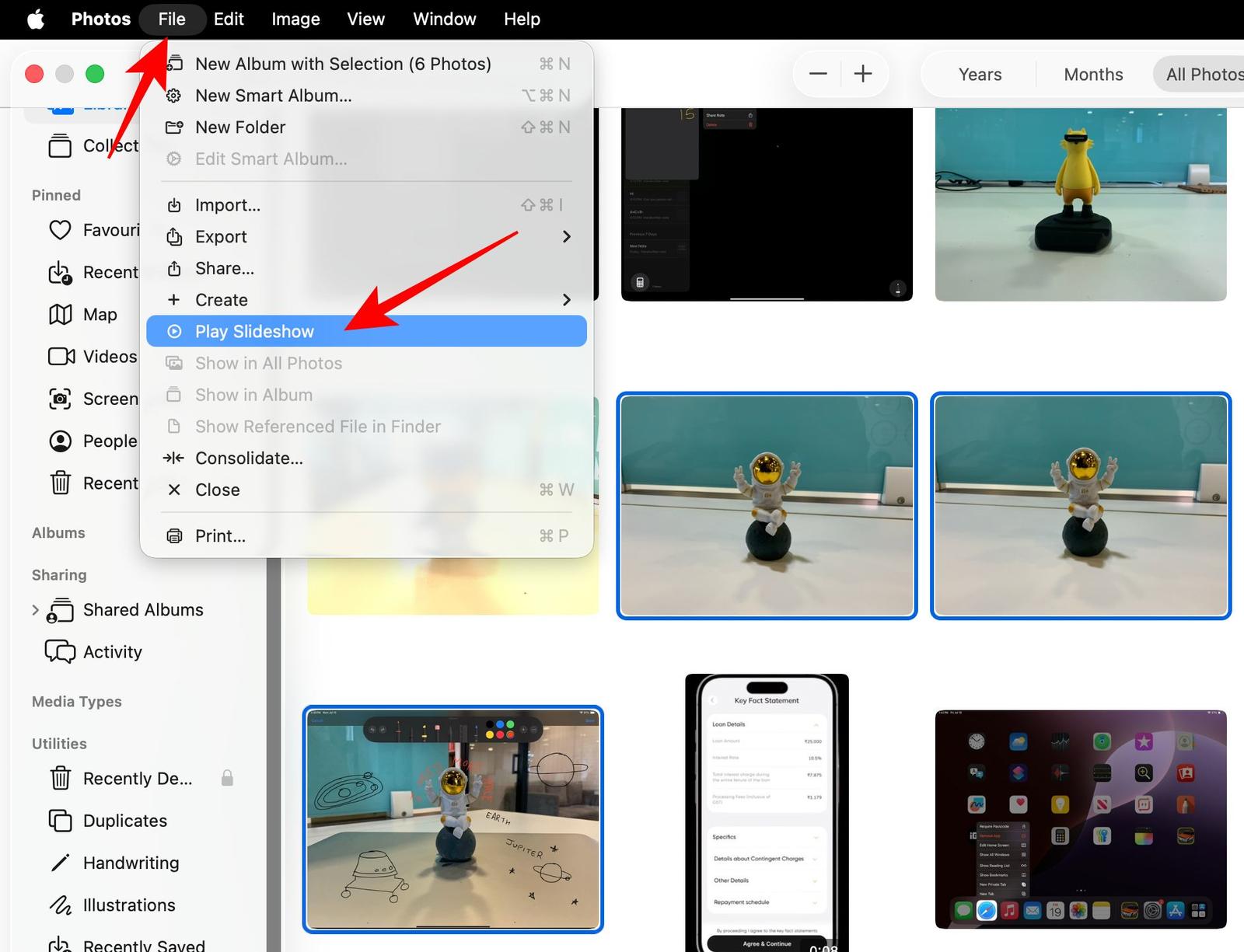The width and height of the screenshot is (1244, 952).
Task: Click the Import icon in File menu
Action: coord(175,205)
